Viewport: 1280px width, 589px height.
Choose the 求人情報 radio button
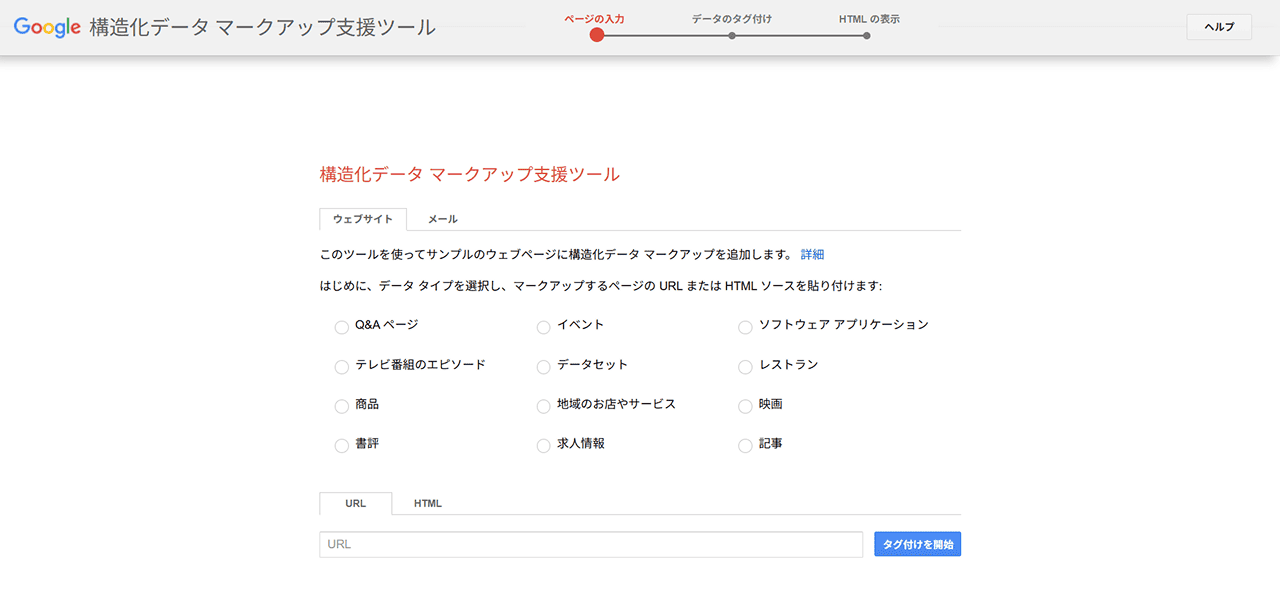tap(544, 446)
